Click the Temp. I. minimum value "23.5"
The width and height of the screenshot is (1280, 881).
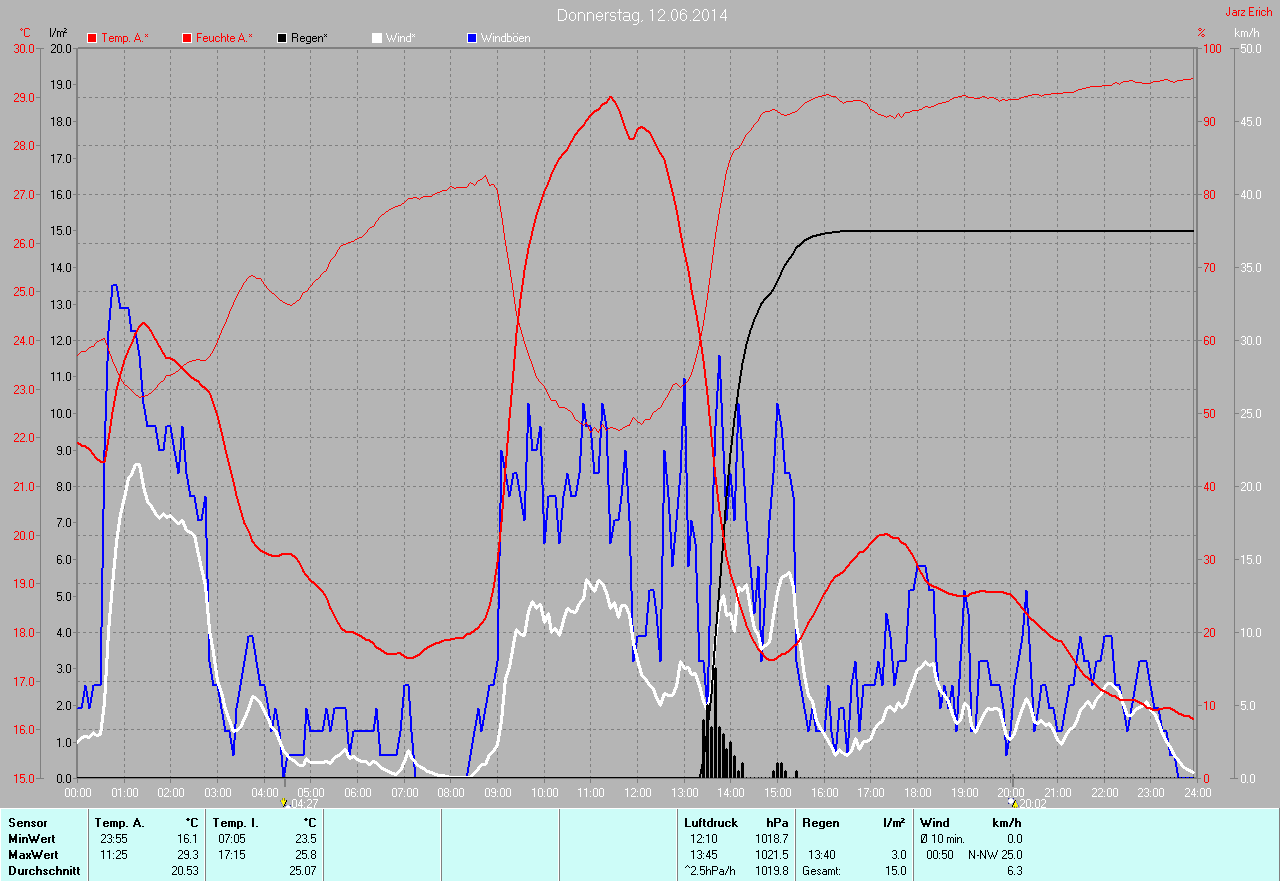coord(306,839)
